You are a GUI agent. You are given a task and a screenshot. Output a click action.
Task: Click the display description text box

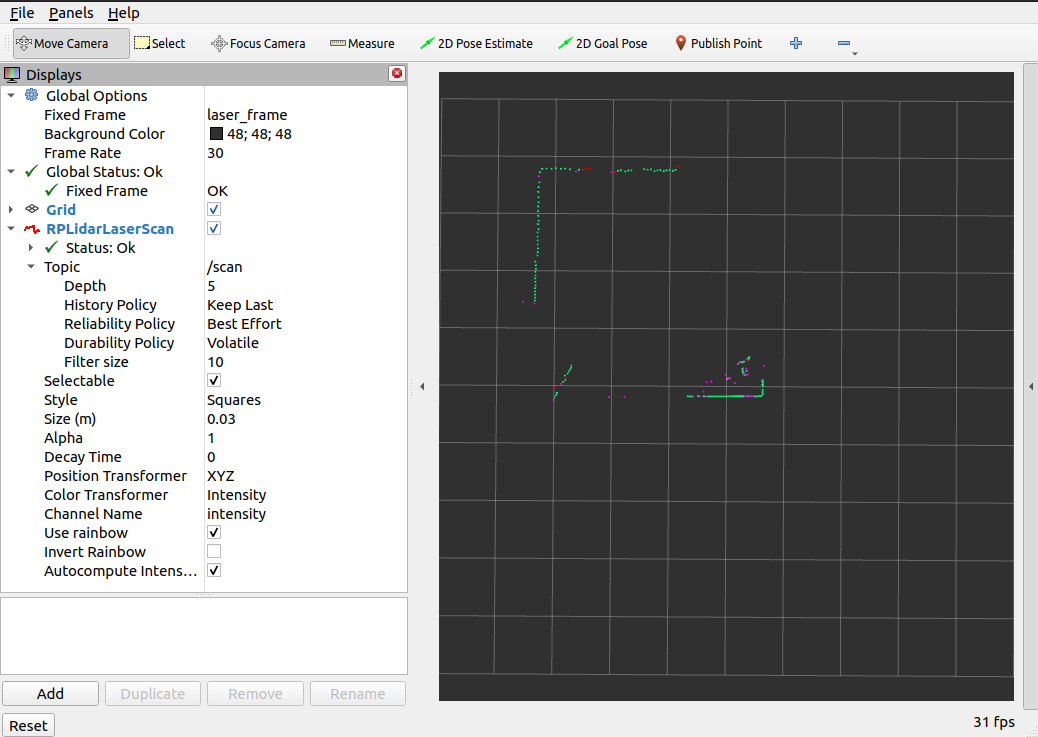pyautogui.click(x=204, y=636)
